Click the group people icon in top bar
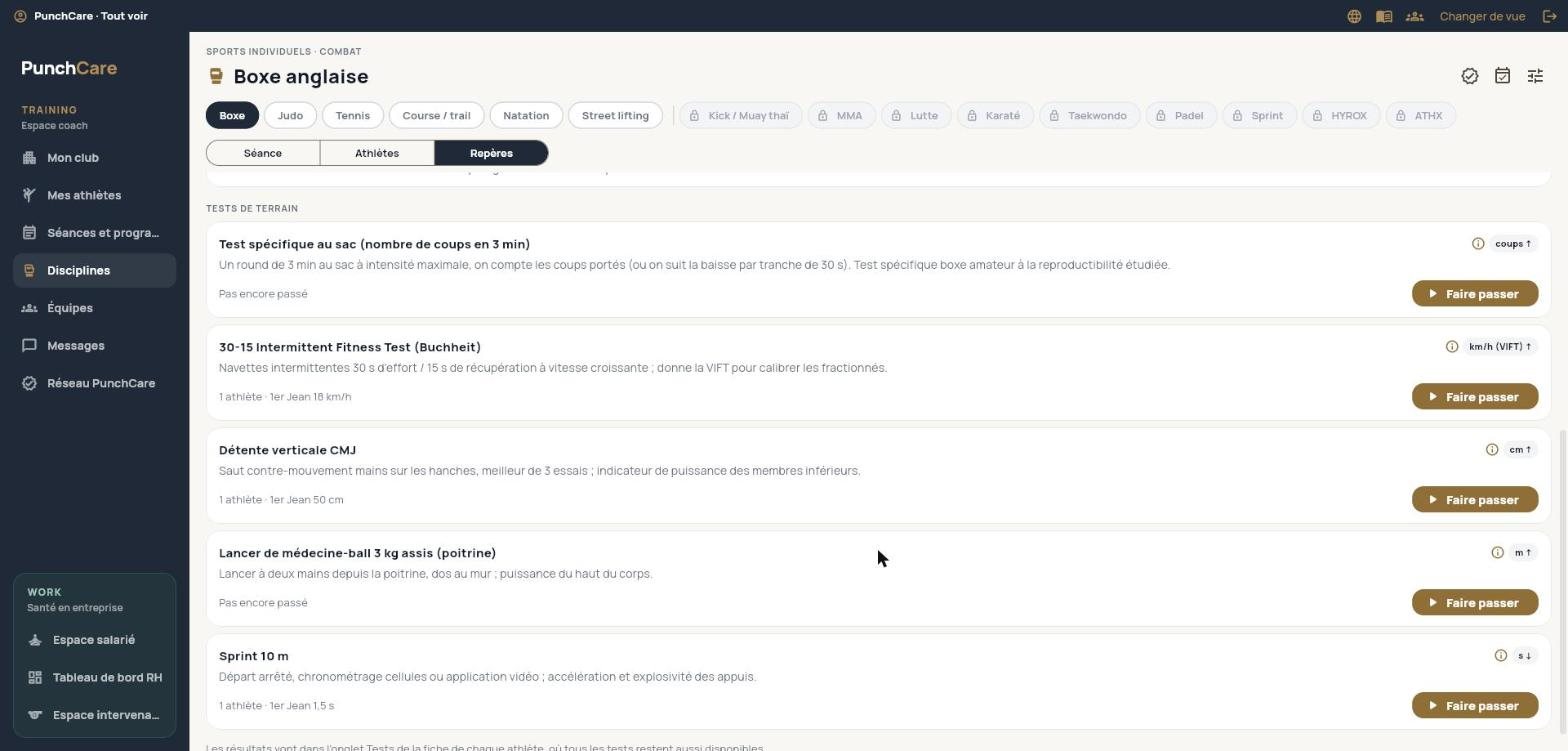 1414,16
